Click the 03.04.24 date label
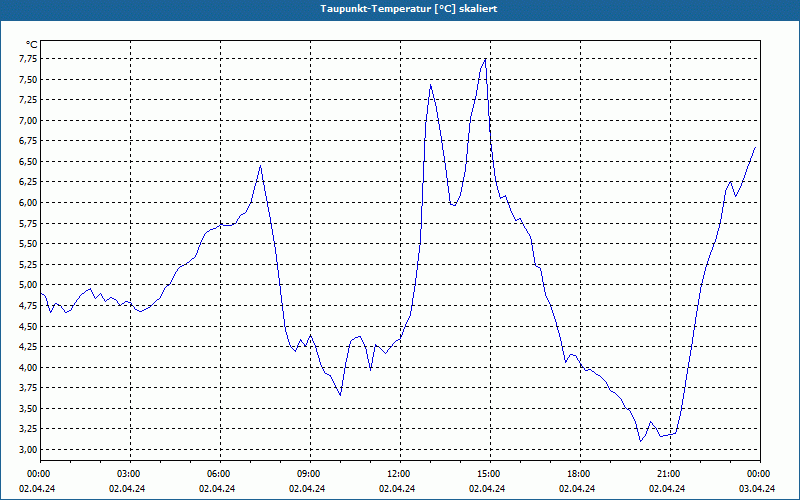 pos(757,488)
